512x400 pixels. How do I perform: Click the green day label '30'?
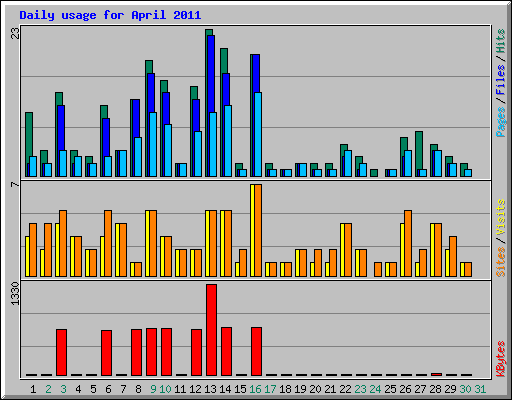[465, 389]
